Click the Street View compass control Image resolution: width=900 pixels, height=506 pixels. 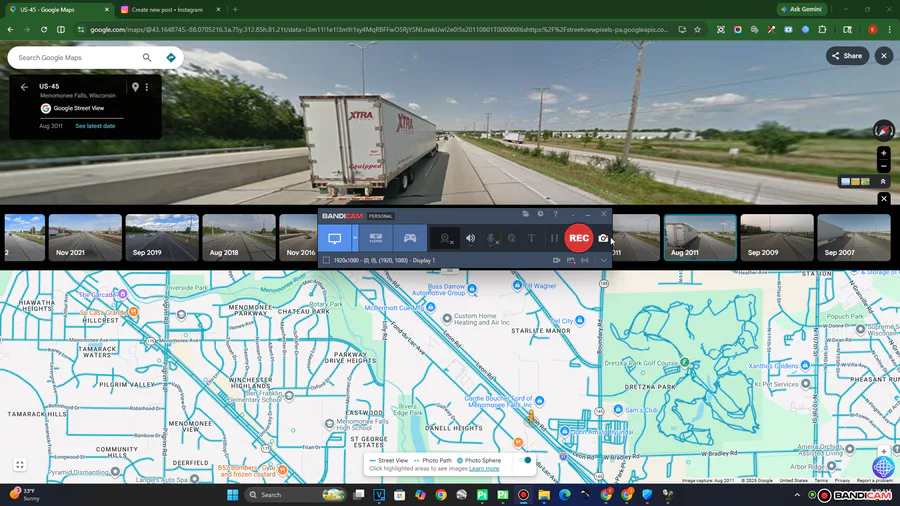pos(884,130)
